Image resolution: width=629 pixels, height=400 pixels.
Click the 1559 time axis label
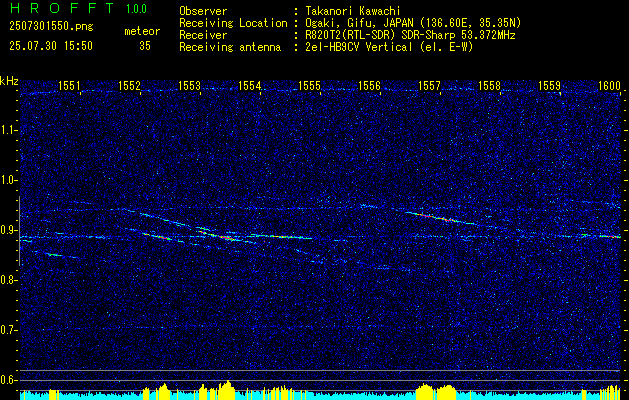tap(550, 85)
